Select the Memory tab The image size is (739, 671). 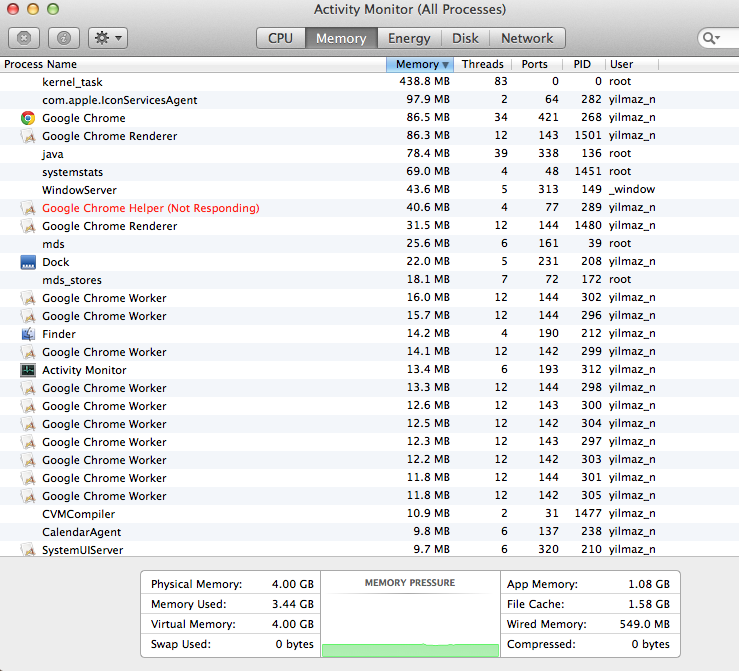[x=341, y=38]
